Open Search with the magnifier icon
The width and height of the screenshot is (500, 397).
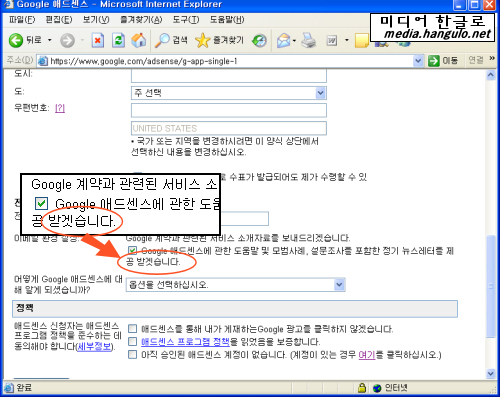[162, 40]
